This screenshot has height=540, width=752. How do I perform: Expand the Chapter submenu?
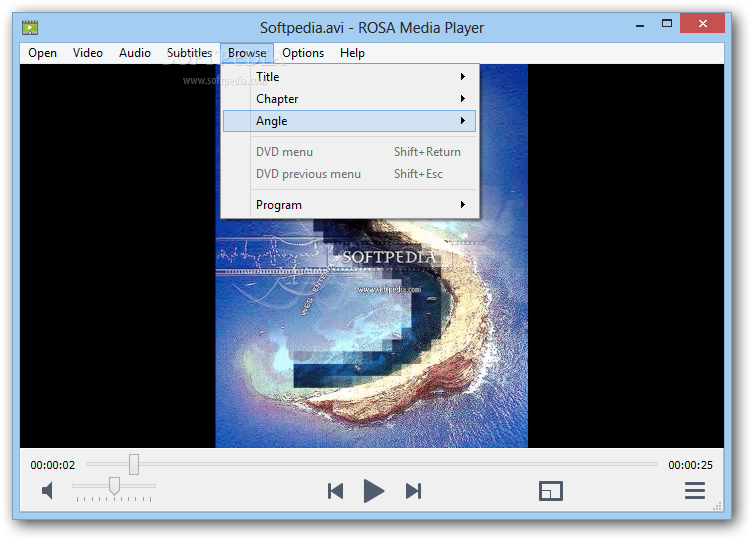pyautogui.click(x=350, y=99)
